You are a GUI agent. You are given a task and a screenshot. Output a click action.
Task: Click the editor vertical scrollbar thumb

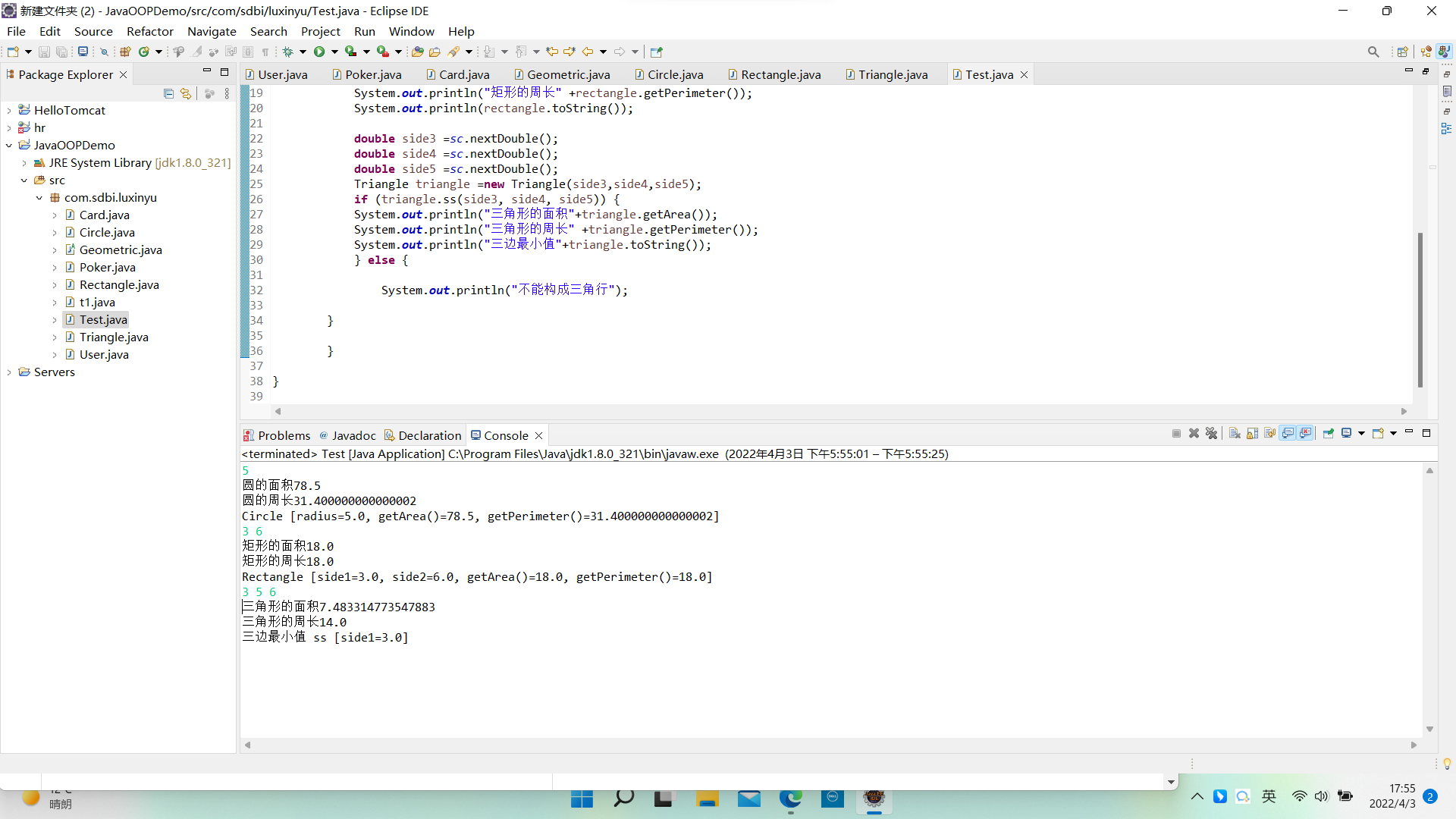pos(1420,309)
